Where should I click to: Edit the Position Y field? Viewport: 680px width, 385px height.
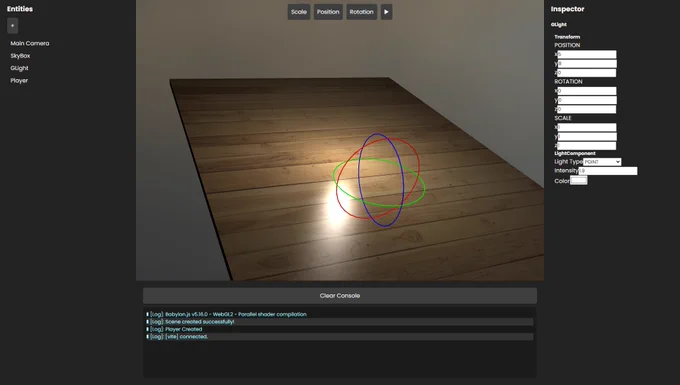[x=587, y=64]
